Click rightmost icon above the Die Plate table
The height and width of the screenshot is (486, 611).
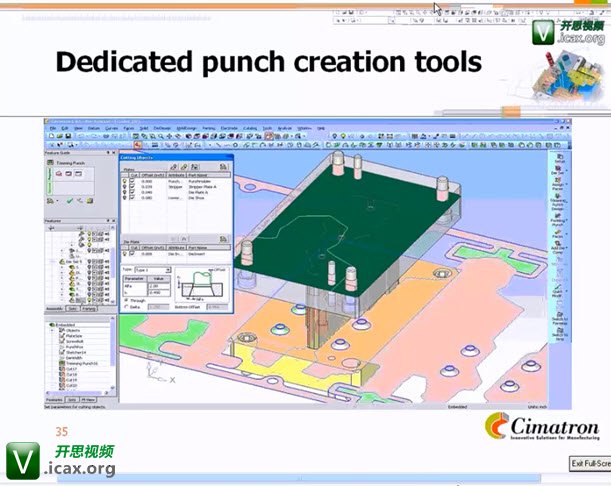[223, 239]
